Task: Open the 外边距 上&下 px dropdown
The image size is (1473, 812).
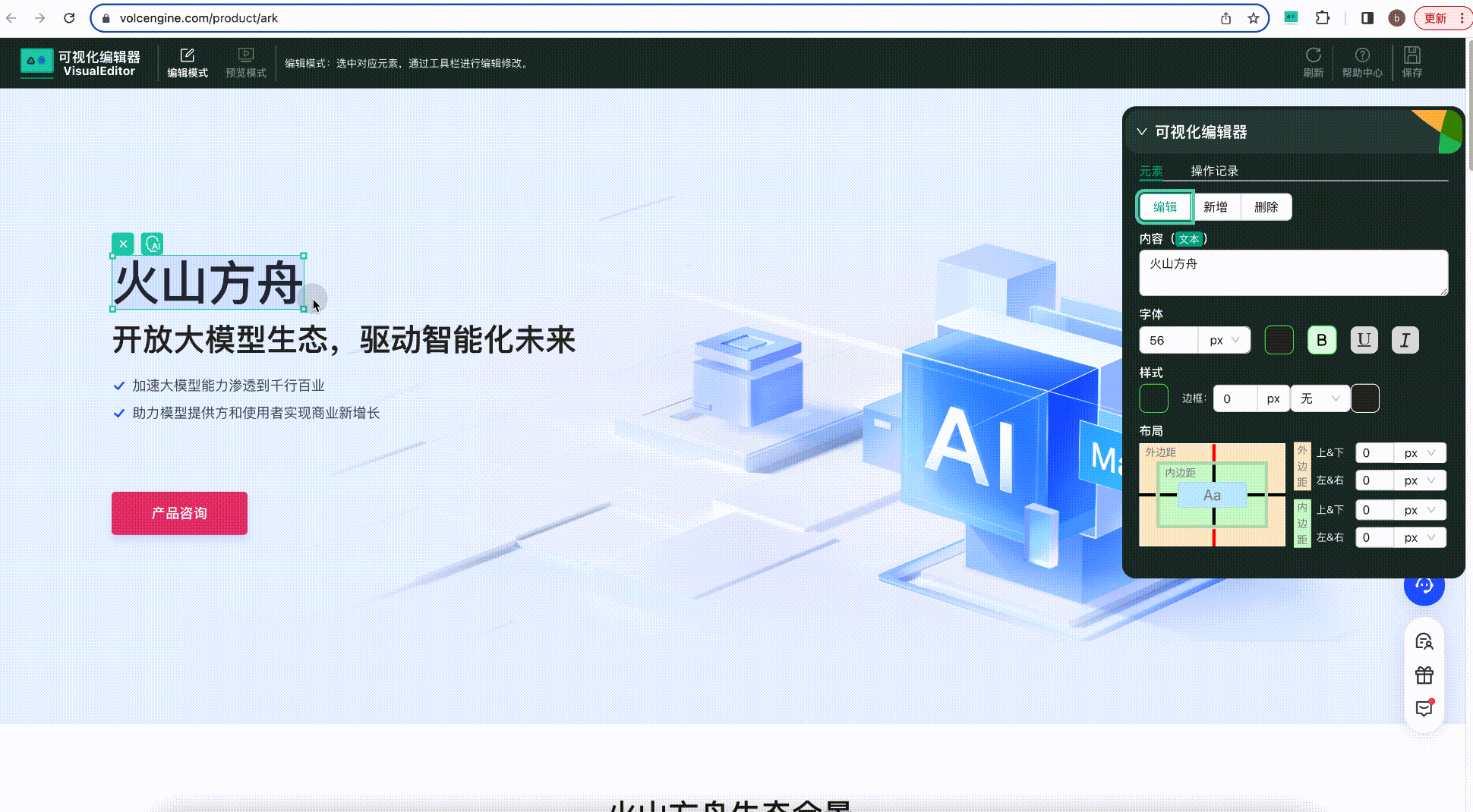Action: pos(1420,453)
